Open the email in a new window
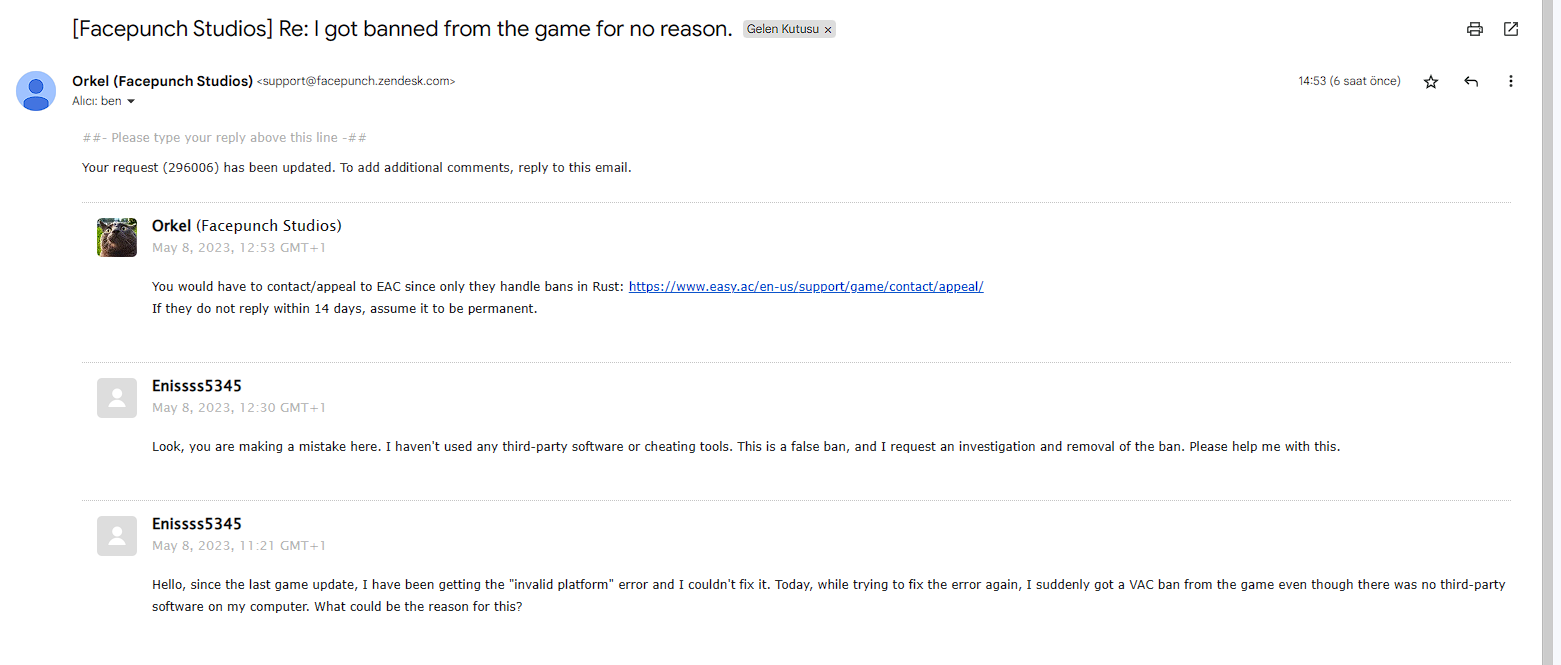The image size is (1561, 665). [x=1511, y=29]
